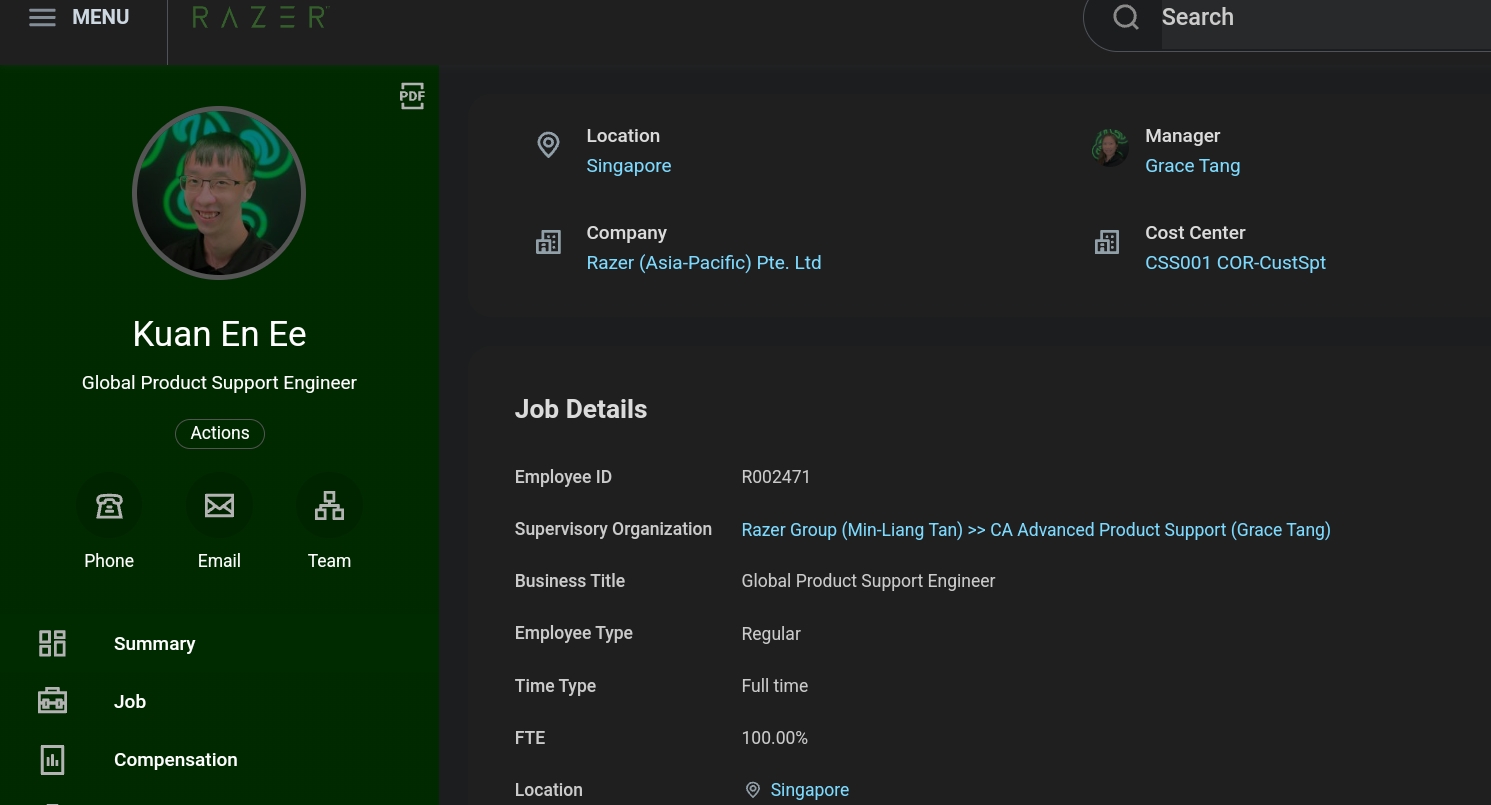Click the Team label

329,561
